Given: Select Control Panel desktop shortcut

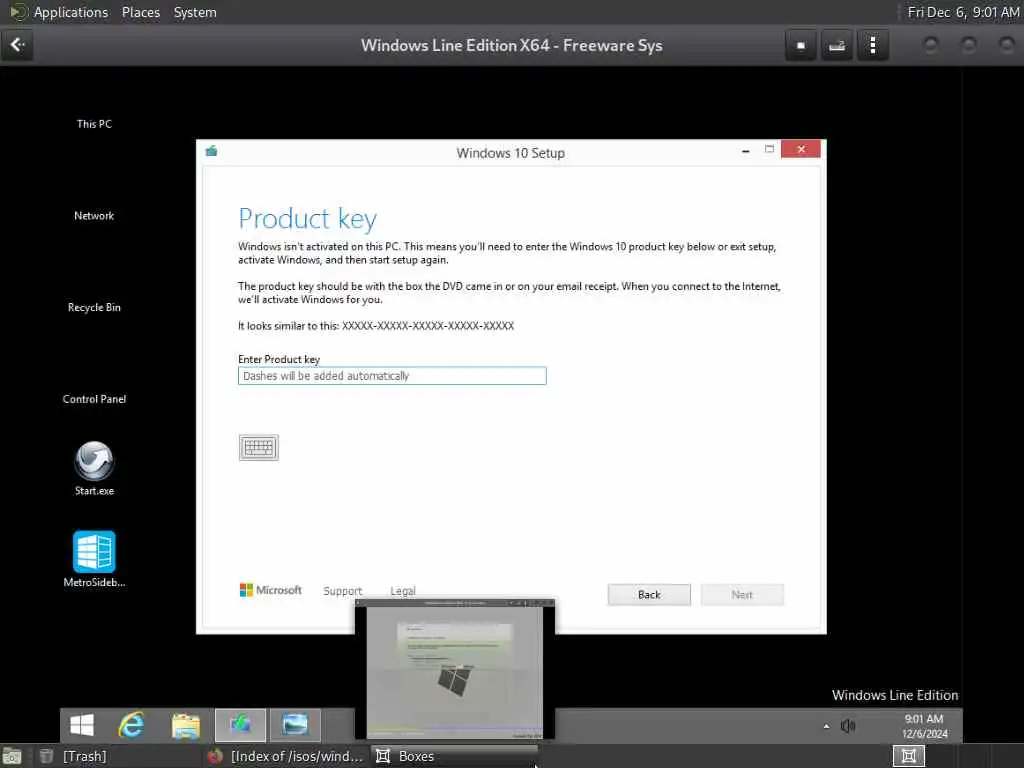Looking at the screenshot, I should tap(94, 399).
